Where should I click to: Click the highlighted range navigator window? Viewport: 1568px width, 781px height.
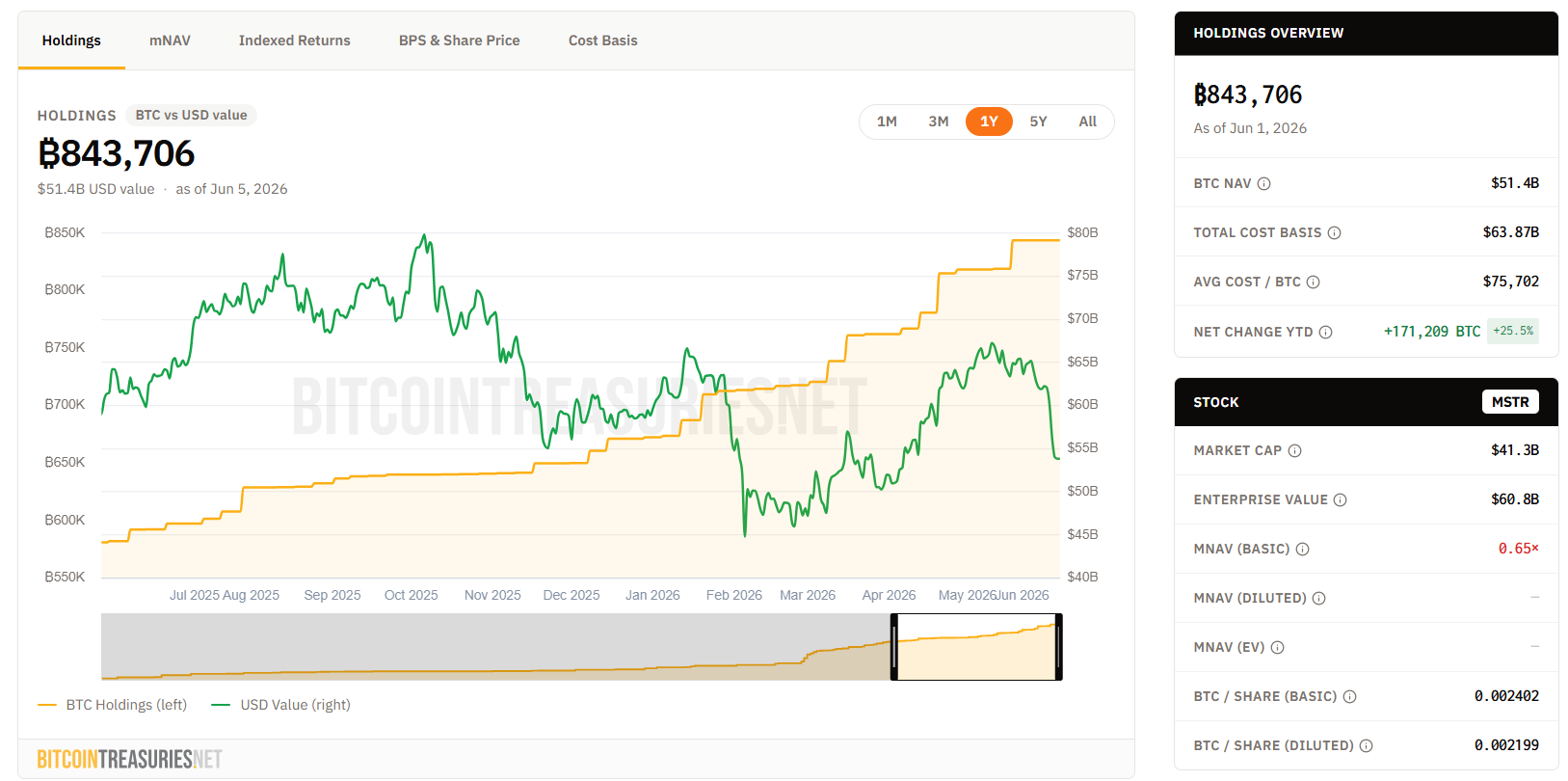(x=976, y=647)
